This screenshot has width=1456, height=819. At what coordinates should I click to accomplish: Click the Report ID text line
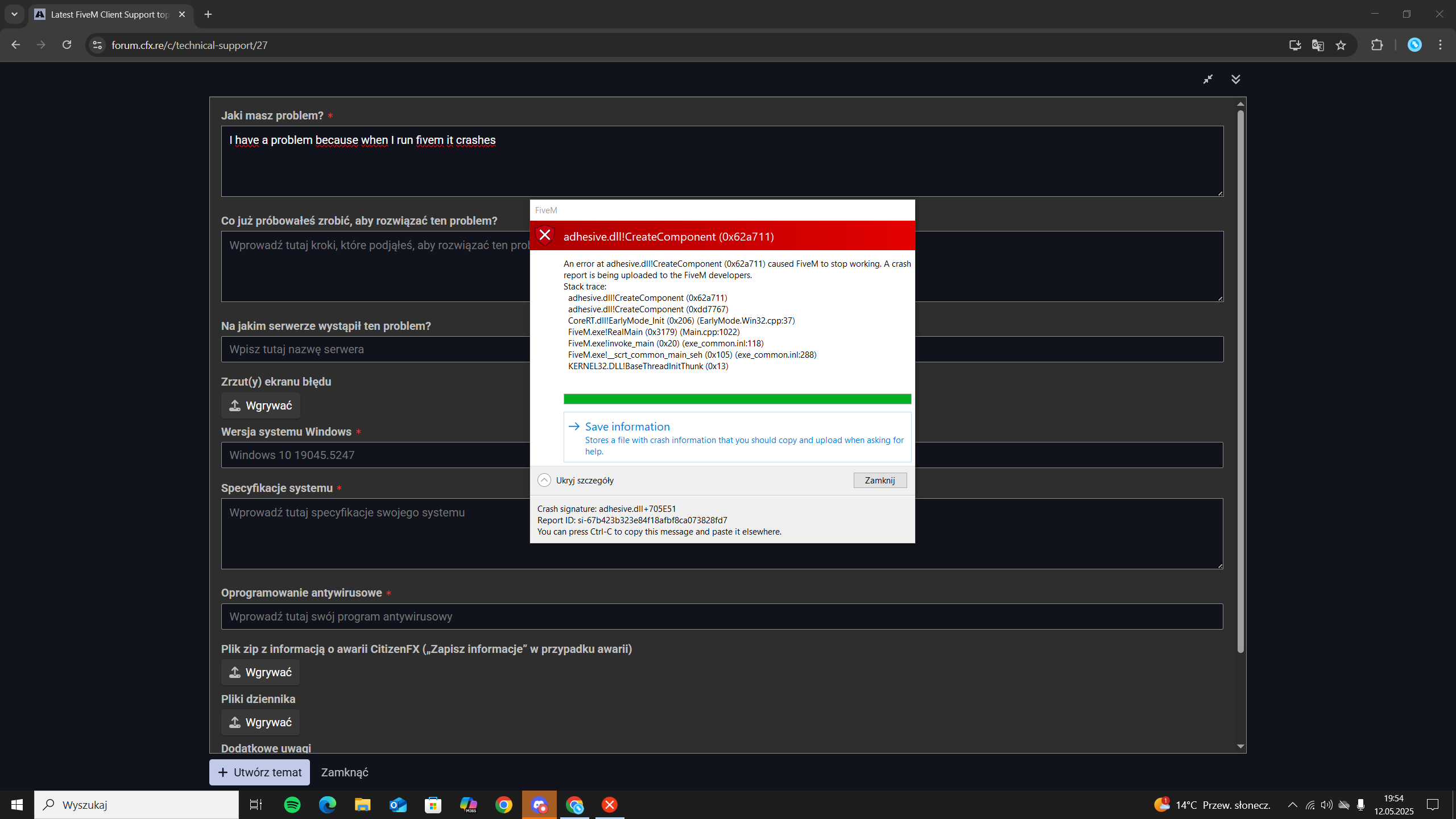click(x=632, y=520)
